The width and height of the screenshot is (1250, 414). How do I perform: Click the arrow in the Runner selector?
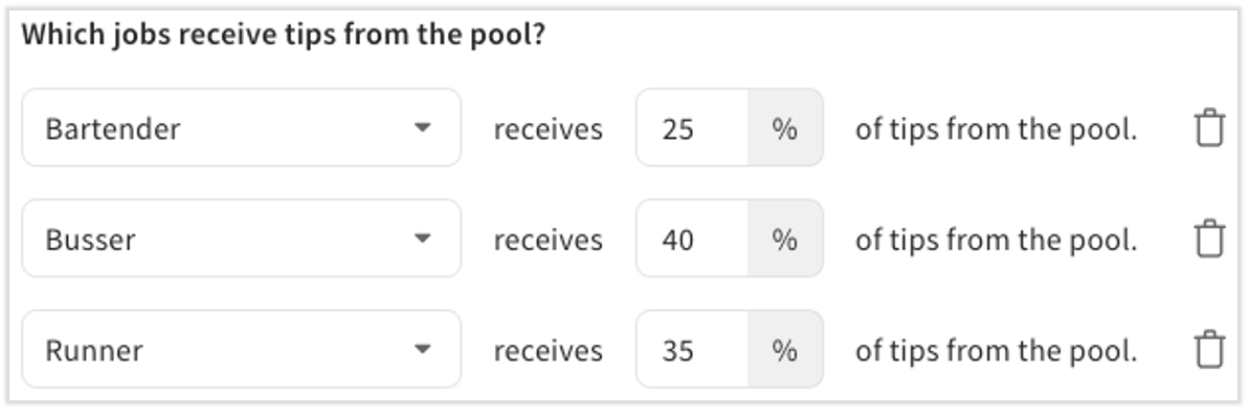pos(423,350)
